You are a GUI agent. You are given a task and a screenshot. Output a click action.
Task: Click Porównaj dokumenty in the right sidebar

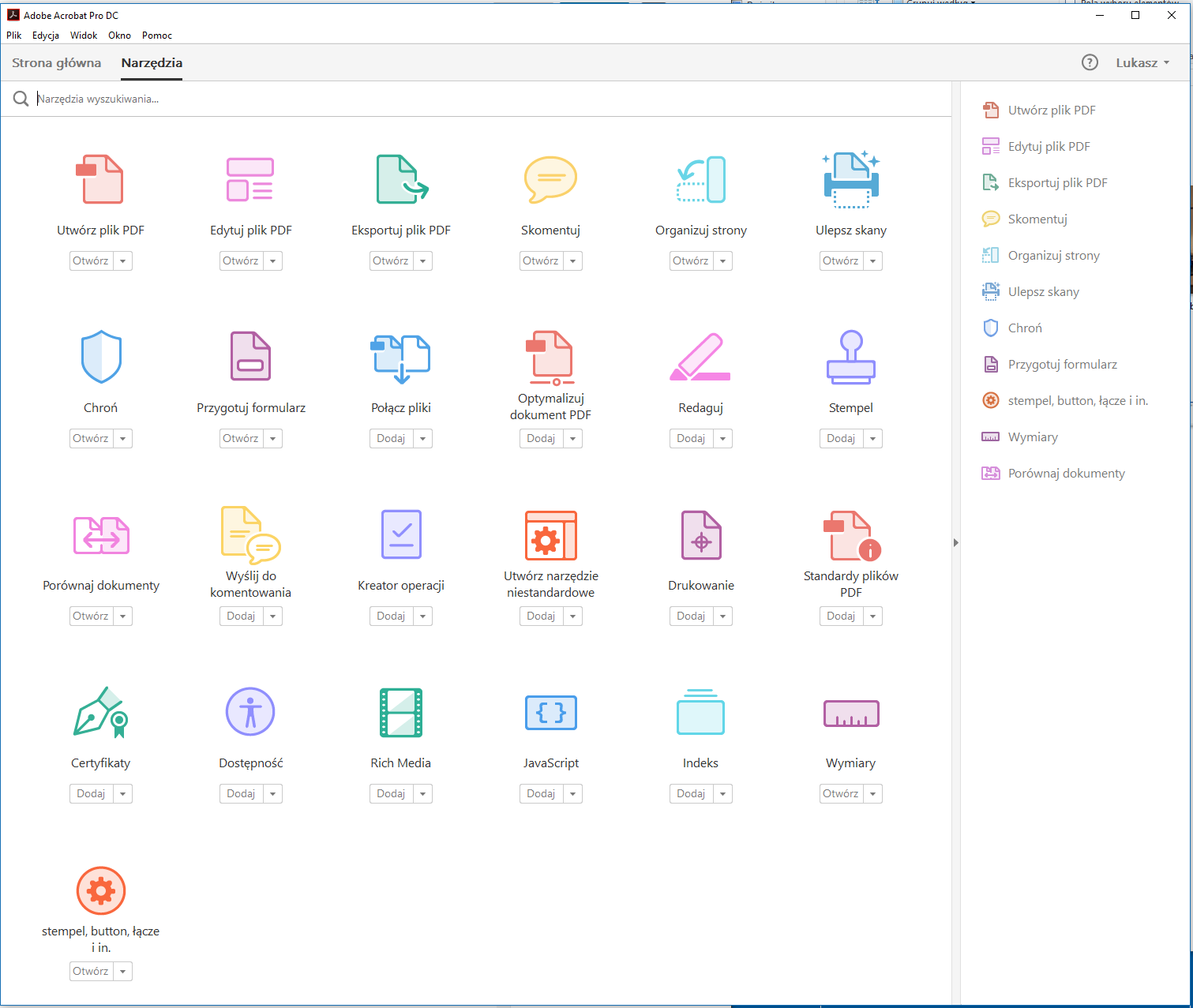click(1066, 474)
